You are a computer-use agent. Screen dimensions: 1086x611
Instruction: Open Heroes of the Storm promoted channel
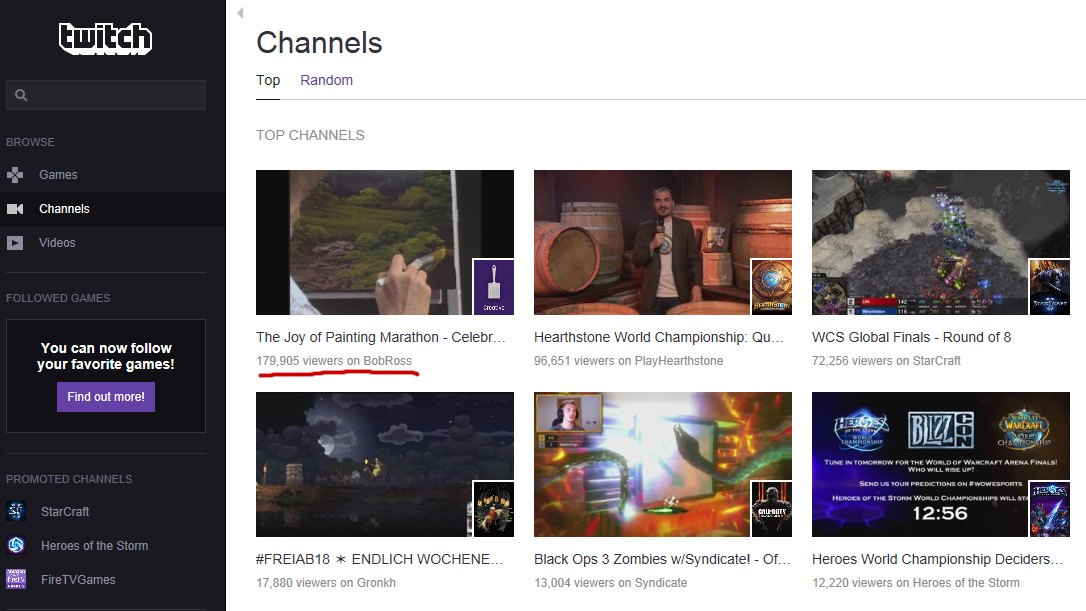point(94,545)
